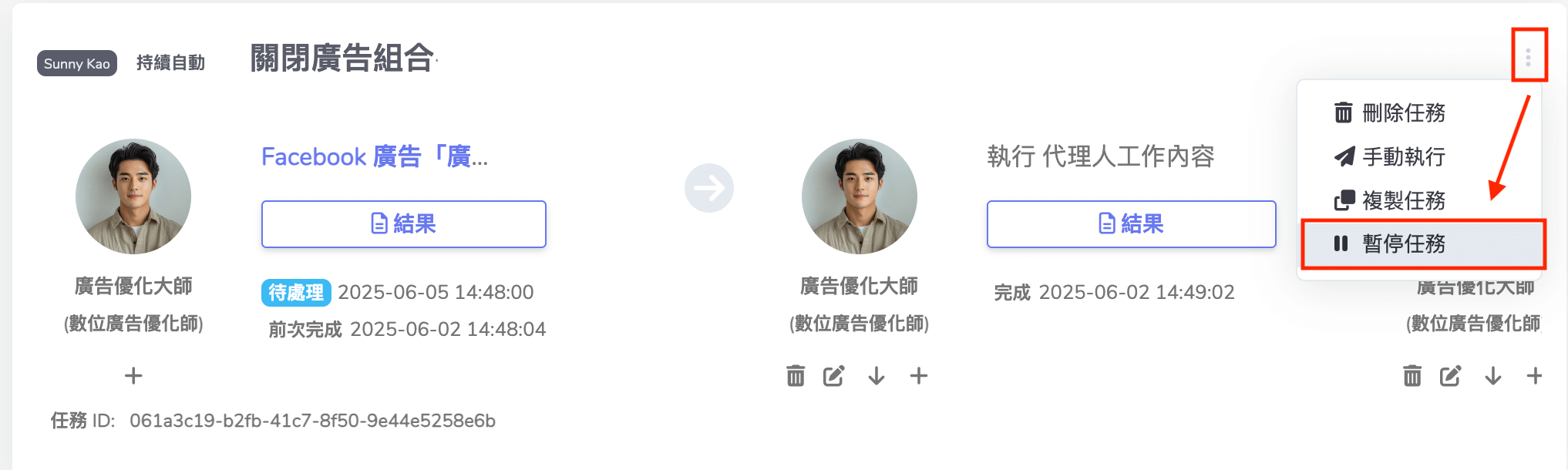Viewport: 1568px width, 470px height.
Task: Select 刪除任務 from the menu
Action: pyautogui.click(x=1390, y=113)
